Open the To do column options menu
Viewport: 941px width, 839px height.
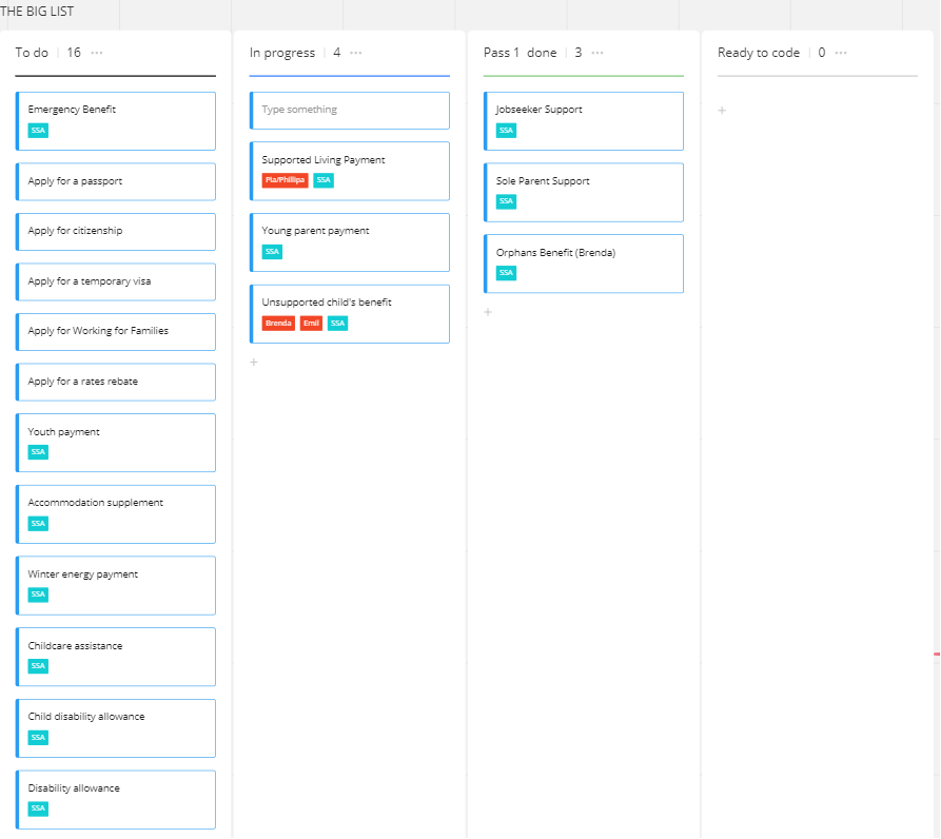(97, 53)
